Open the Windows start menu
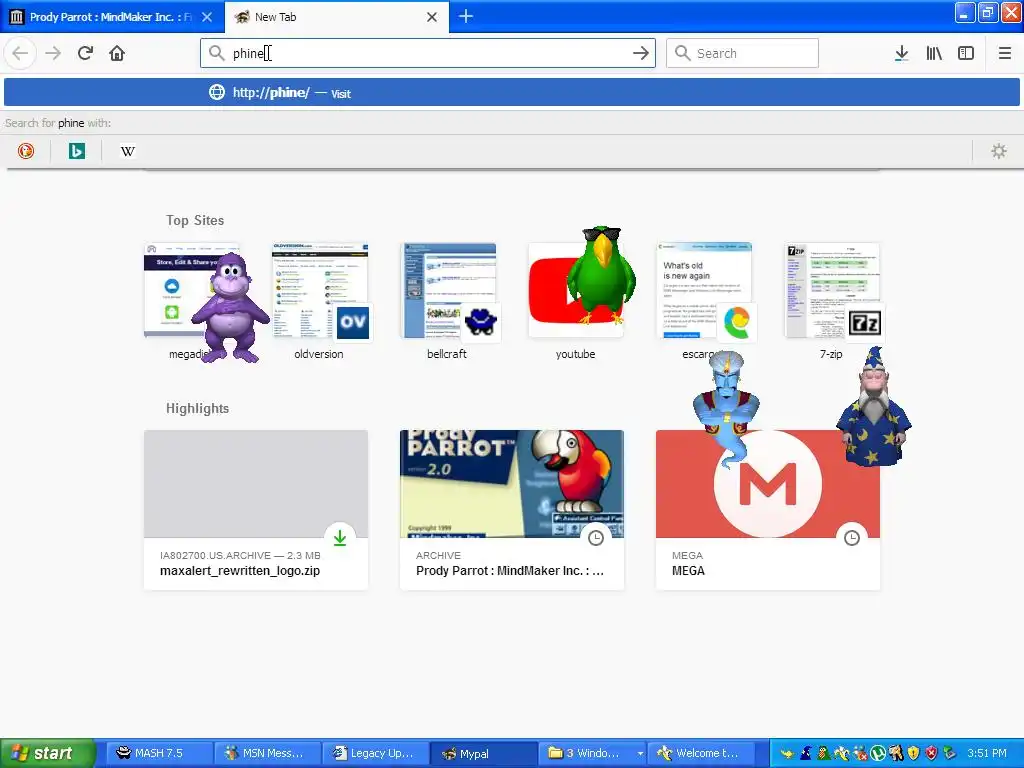 pos(47,753)
